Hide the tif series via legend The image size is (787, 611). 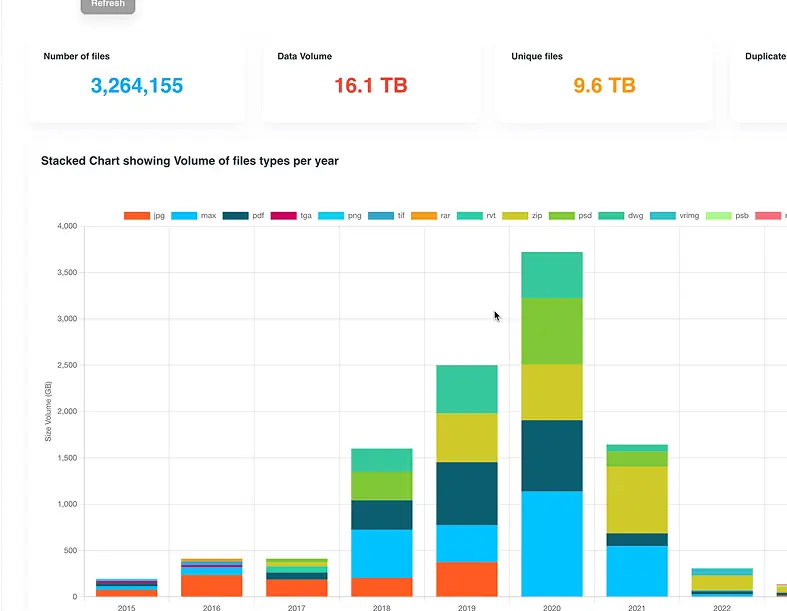[387, 215]
